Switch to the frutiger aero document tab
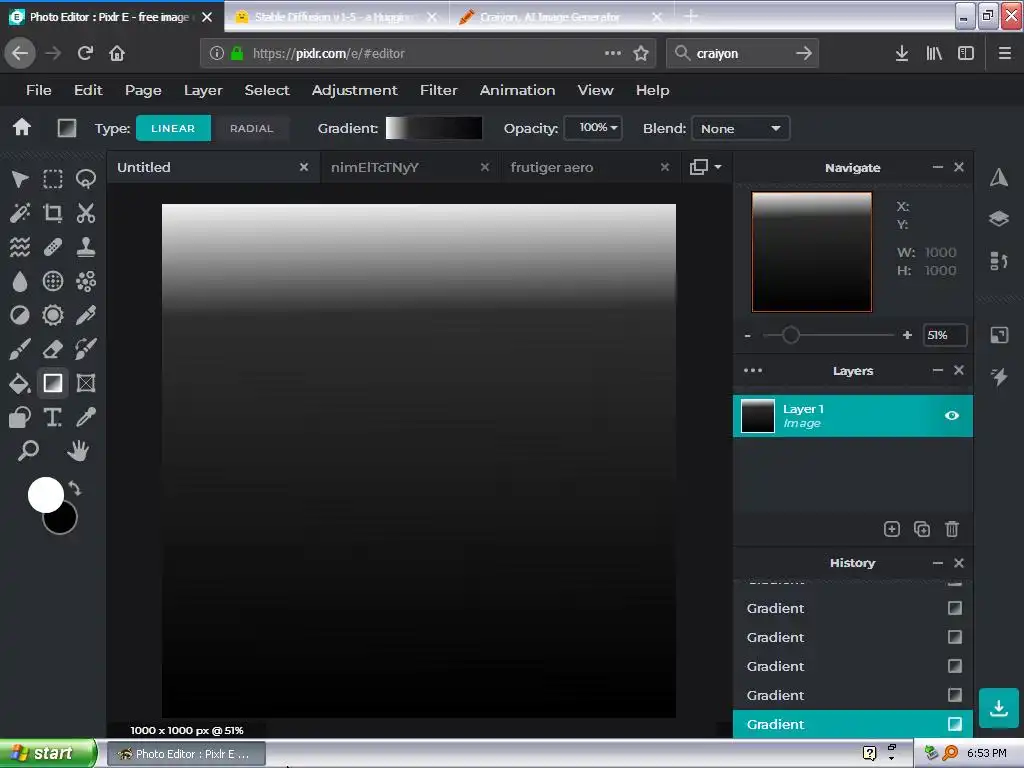Viewport: 1024px width, 768px height. tap(590, 167)
